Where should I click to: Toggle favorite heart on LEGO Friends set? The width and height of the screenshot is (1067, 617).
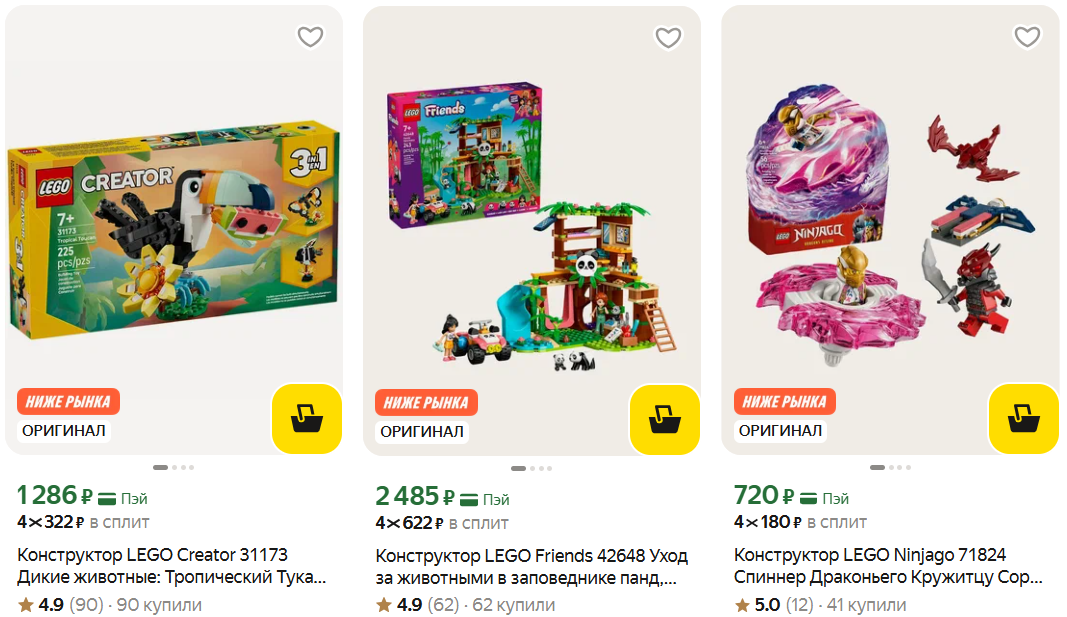668,37
